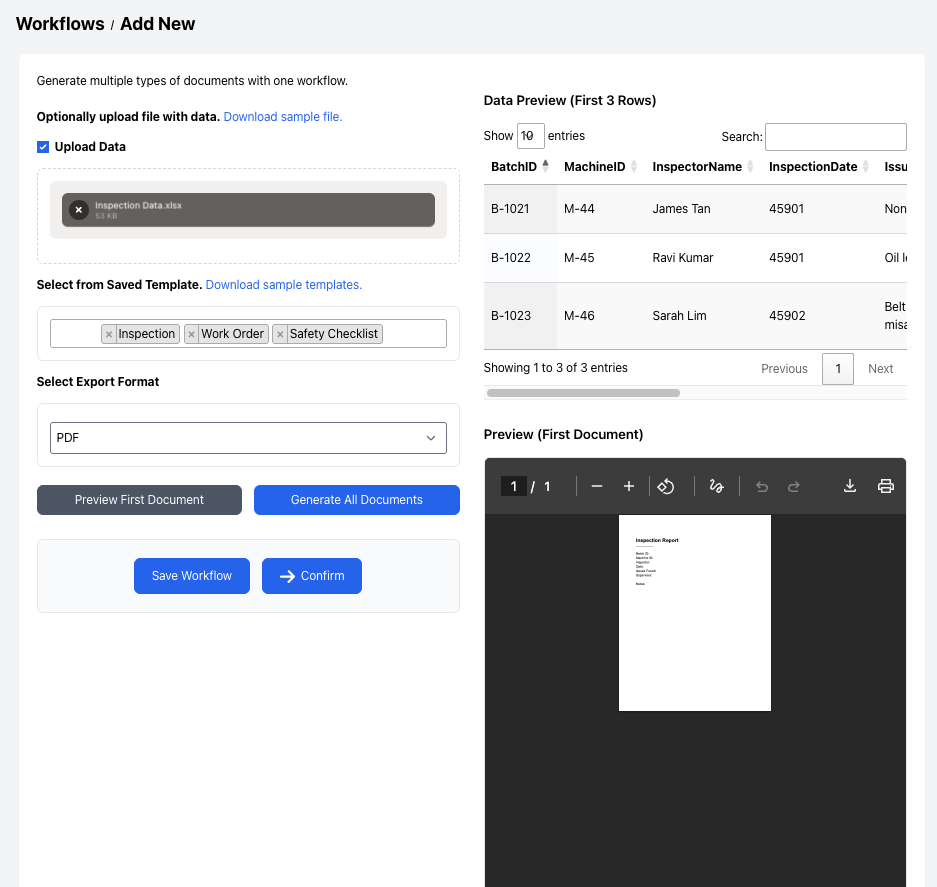Navigate back via the Workflows breadcrumb
The height and width of the screenshot is (887, 937).
pyautogui.click(x=60, y=23)
